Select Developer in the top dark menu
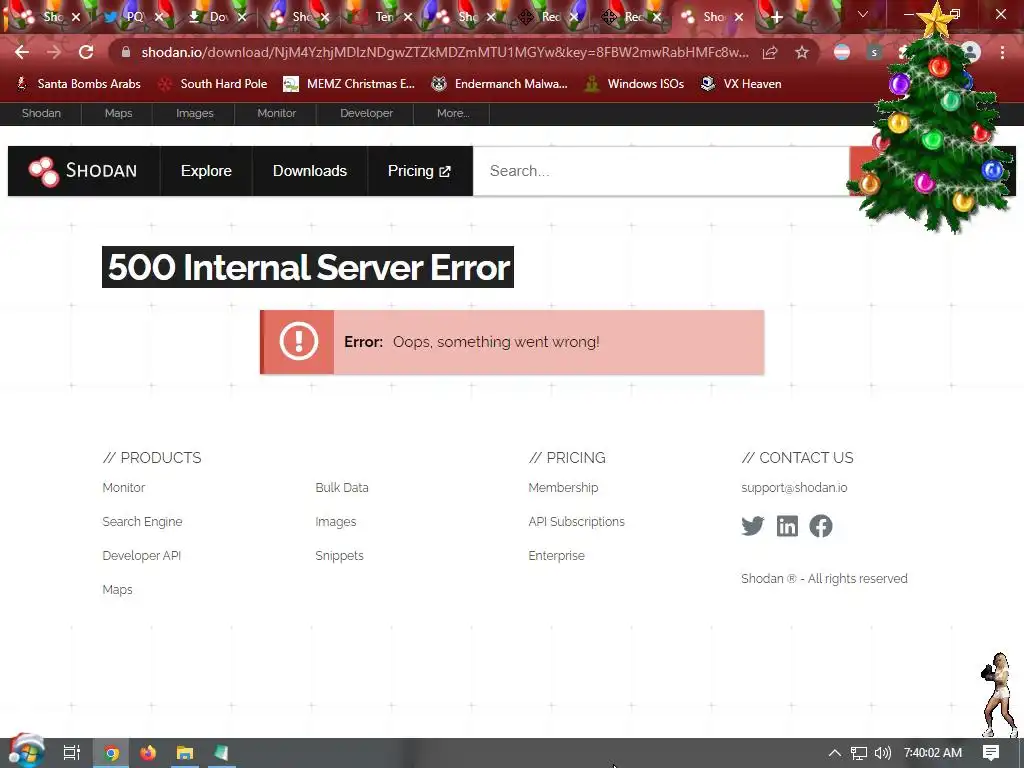This screenshot has width=1024, height=768. tap(366, 113)
